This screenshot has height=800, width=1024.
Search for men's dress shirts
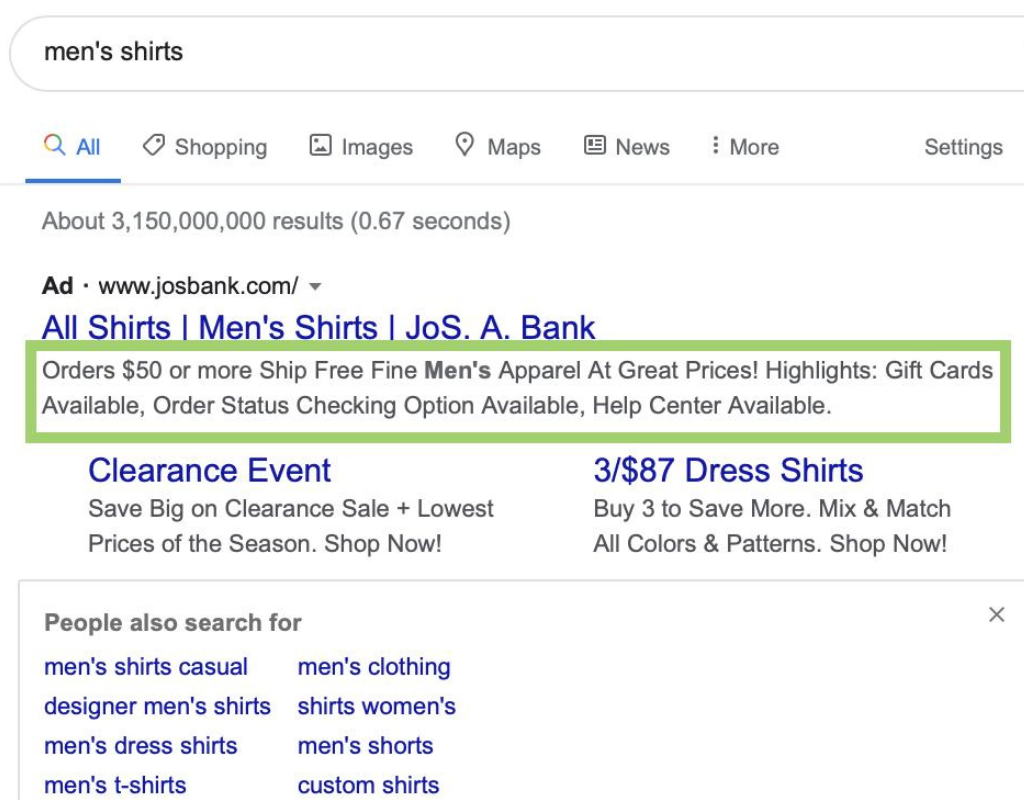(140, 746)
